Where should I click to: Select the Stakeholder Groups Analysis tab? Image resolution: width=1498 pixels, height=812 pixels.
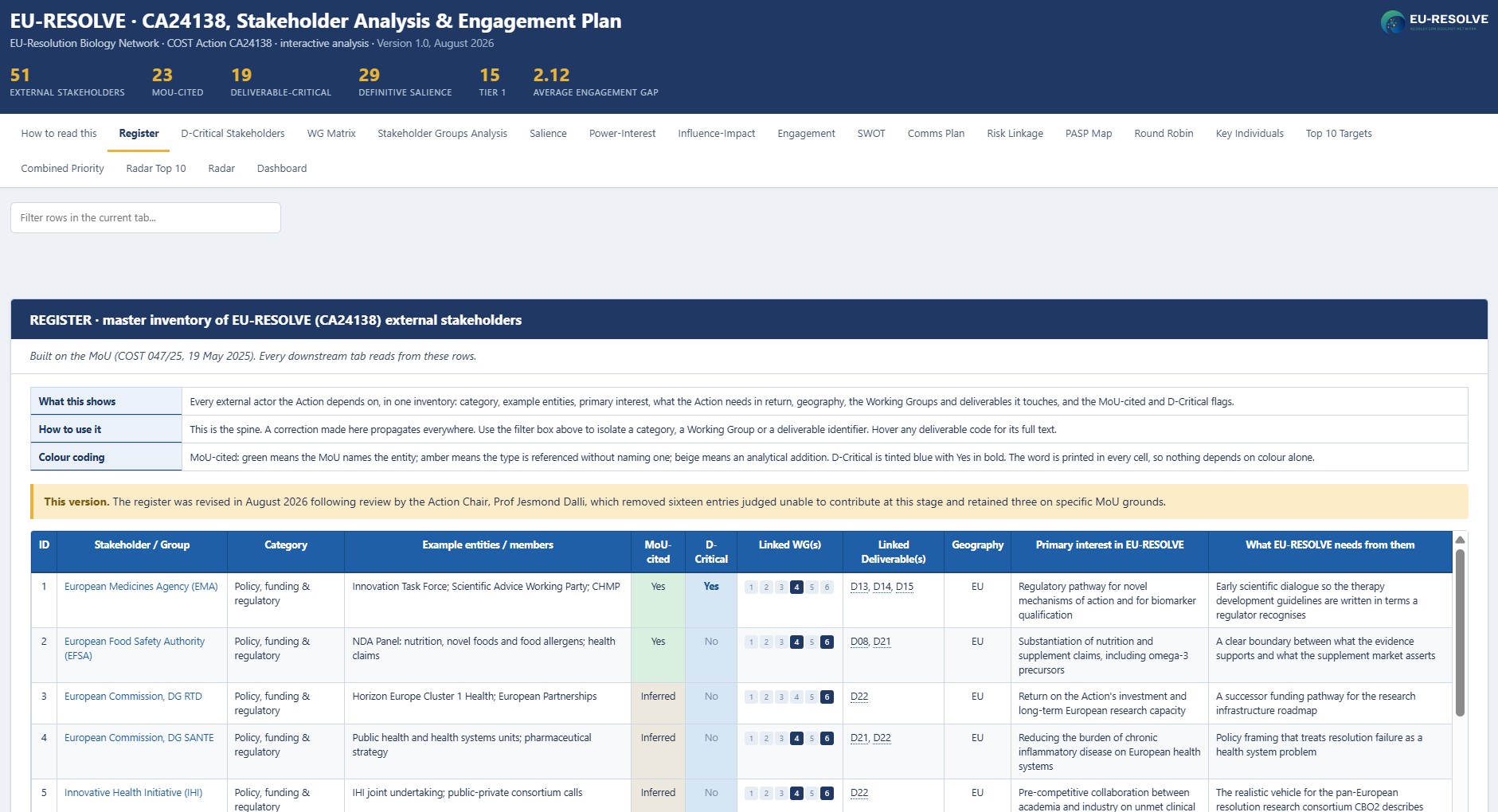point(442,134)
